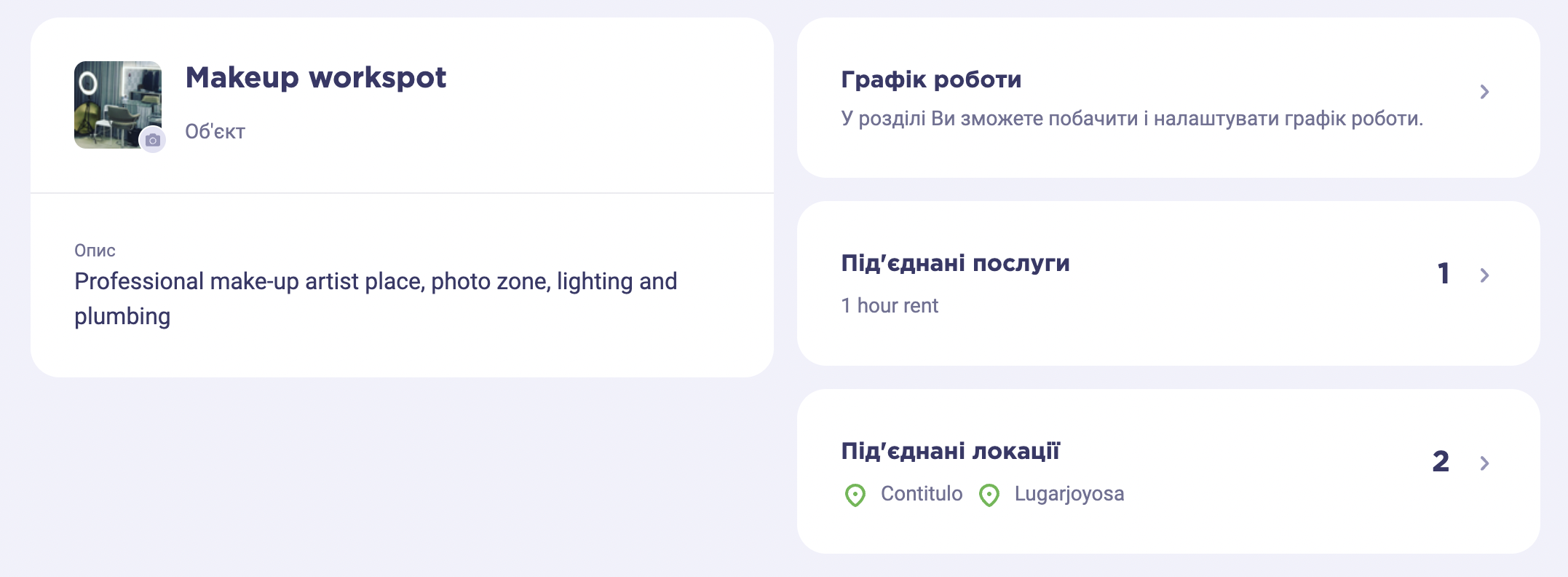Open the Makeup workspot thumbnail image
The height and width of the screenshot is (577, 1568).
pyautogui.click(x=118, y=105)
